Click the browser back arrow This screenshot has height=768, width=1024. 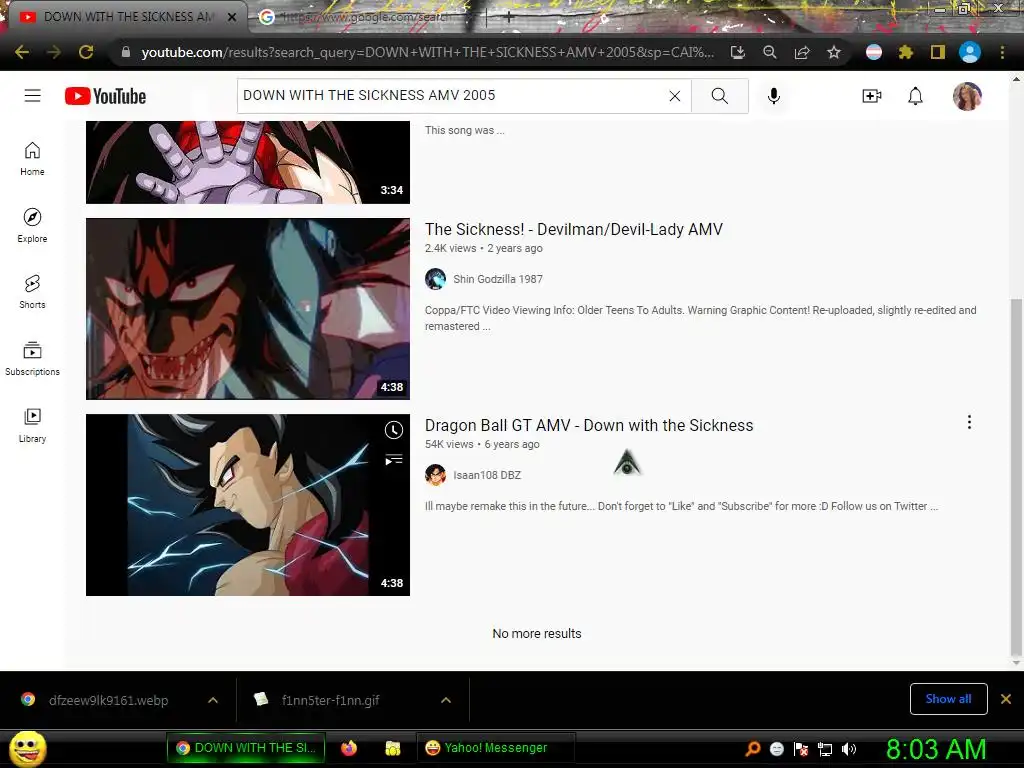[22, 52]
